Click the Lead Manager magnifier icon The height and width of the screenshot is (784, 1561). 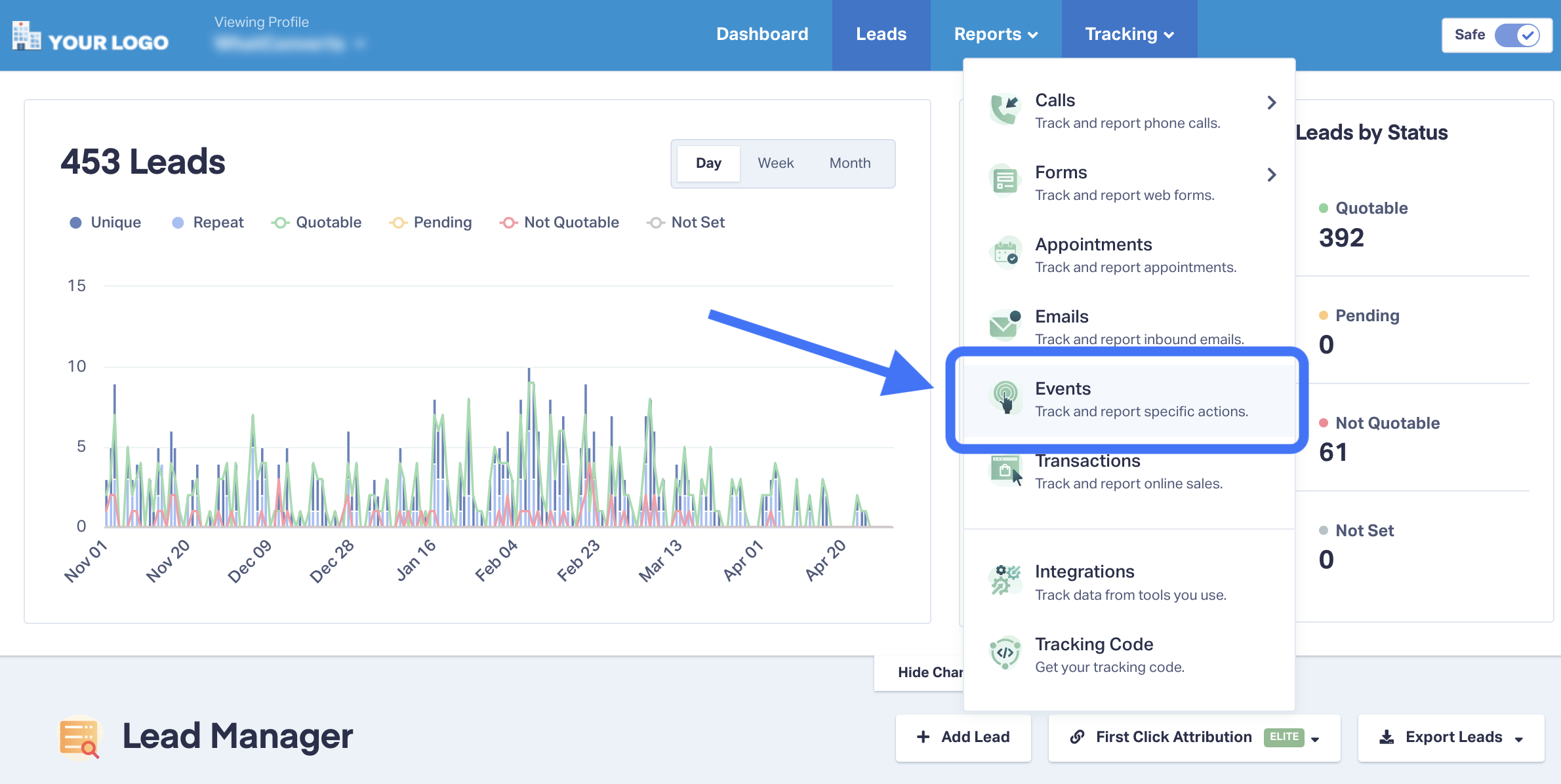coord(80,737)
